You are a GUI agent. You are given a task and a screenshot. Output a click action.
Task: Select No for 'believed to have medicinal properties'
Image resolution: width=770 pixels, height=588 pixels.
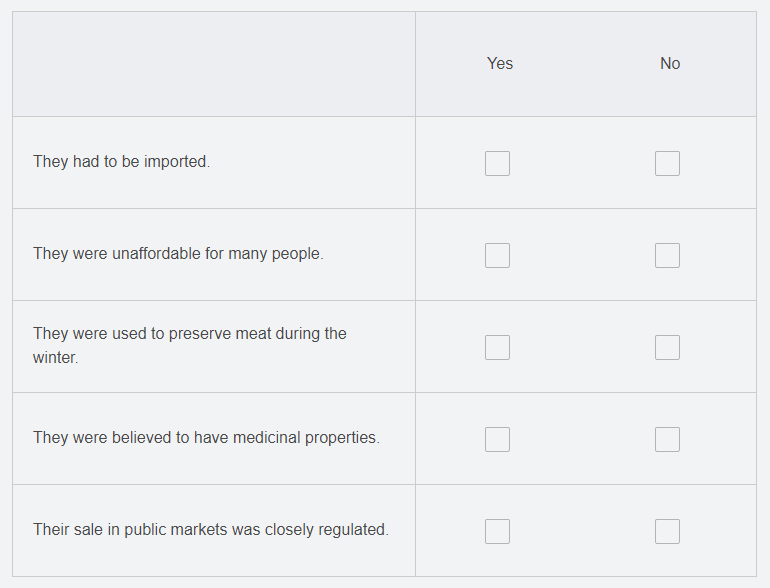point(667,439)
